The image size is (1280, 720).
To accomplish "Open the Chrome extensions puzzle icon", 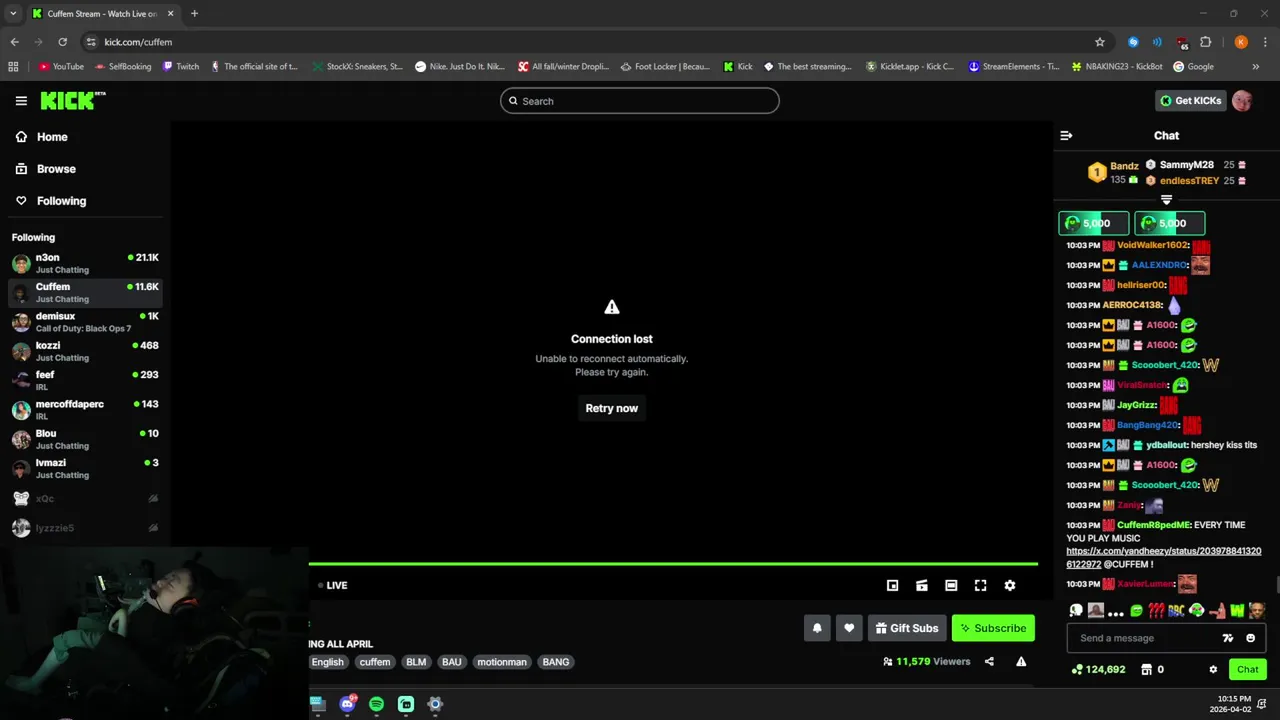I will (x=1205, y=42).
